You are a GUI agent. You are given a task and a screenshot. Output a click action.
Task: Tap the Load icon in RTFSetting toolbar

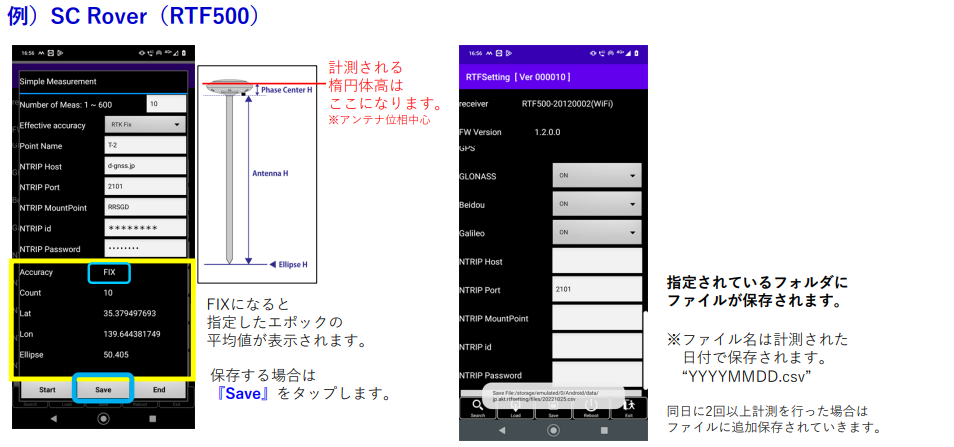pyautogui.click(x=515, y=406)
